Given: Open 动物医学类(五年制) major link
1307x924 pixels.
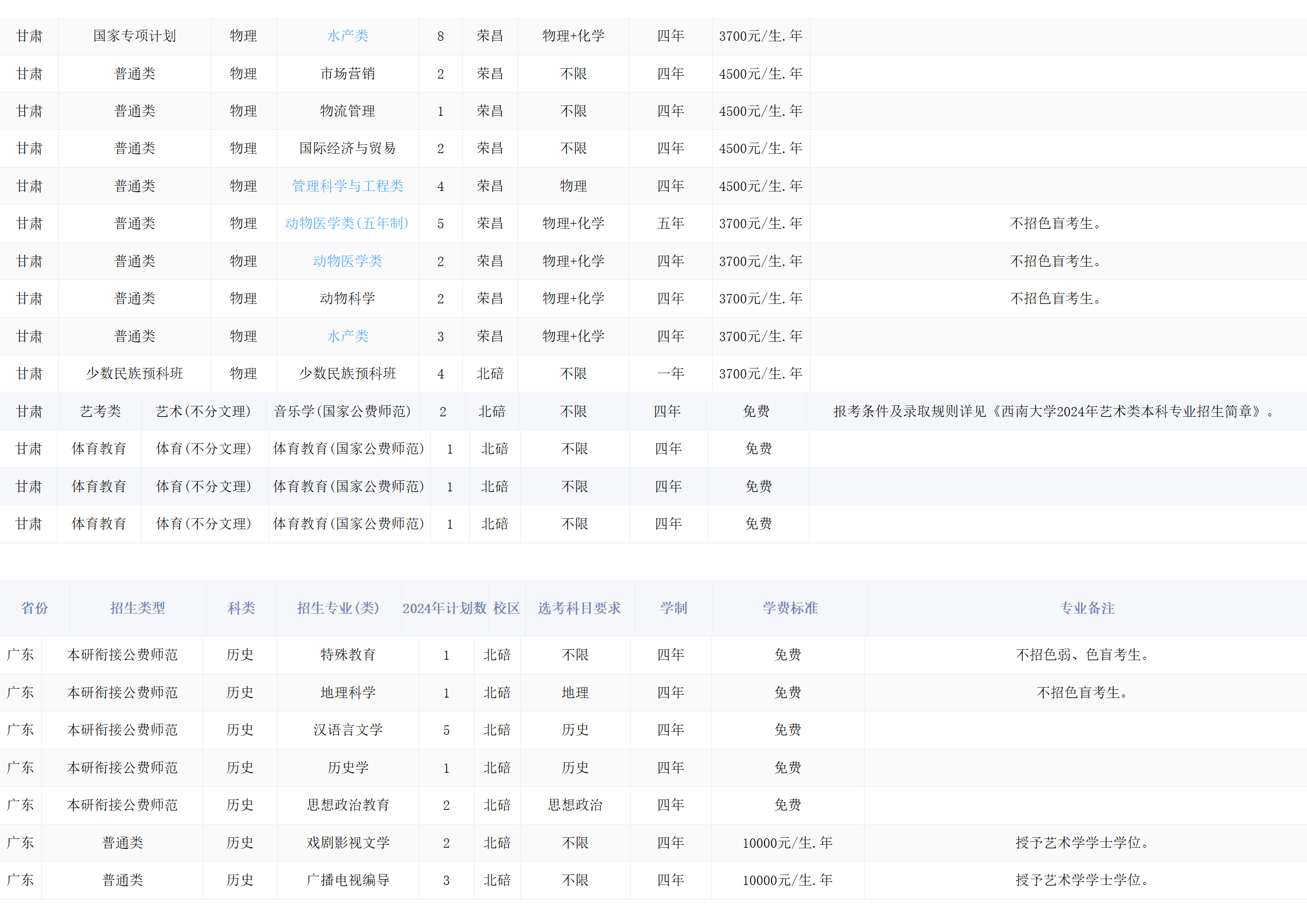Looking at the screenshot, I should coord(347,224).
